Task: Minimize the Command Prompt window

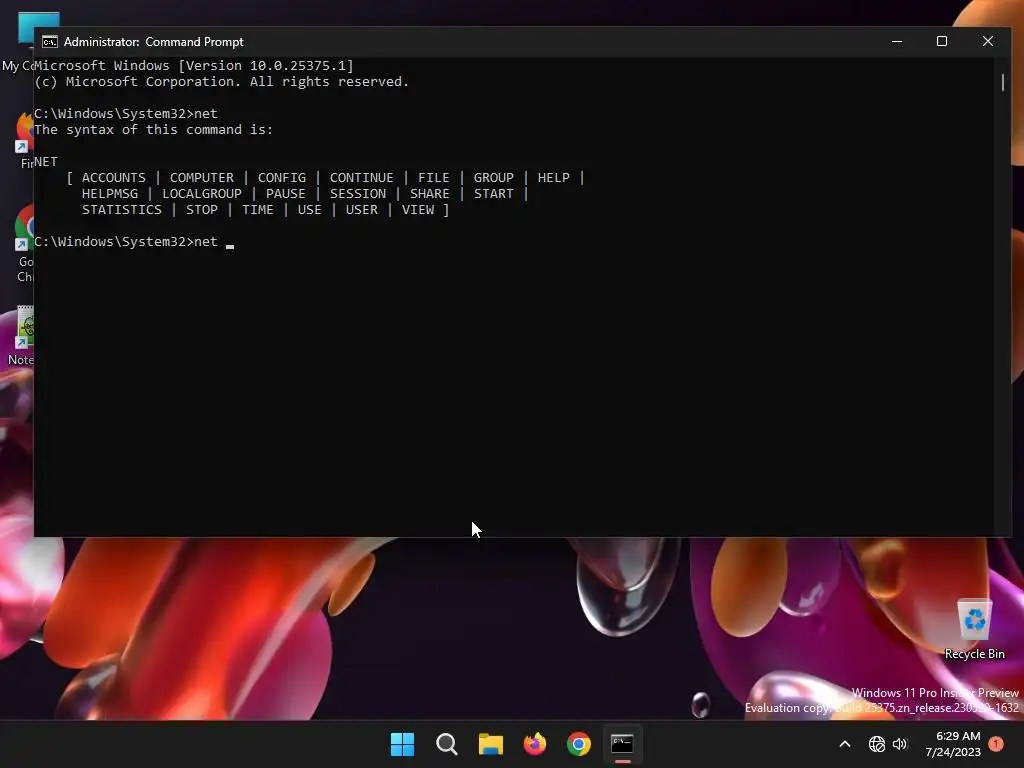Action: 897,41
